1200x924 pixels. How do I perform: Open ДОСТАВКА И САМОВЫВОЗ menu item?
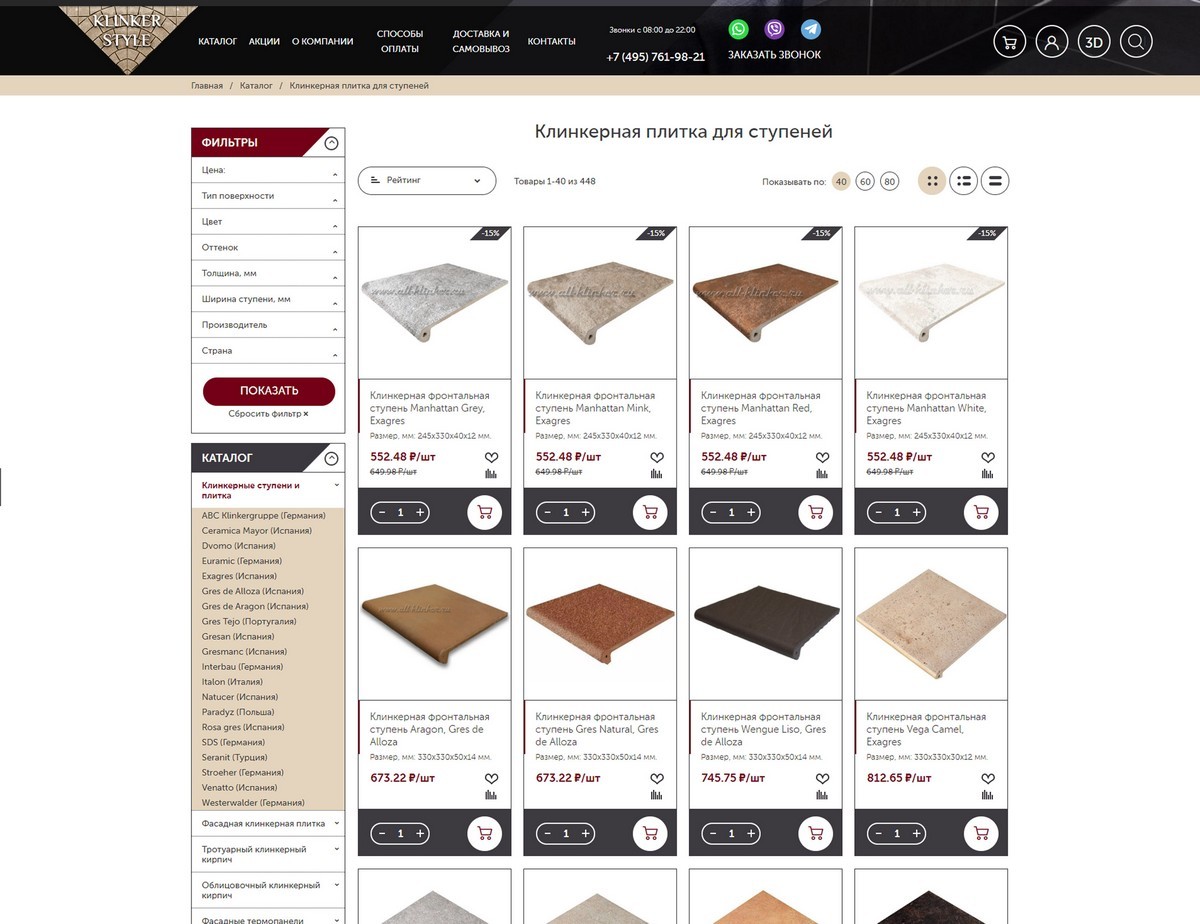(481, 41)
